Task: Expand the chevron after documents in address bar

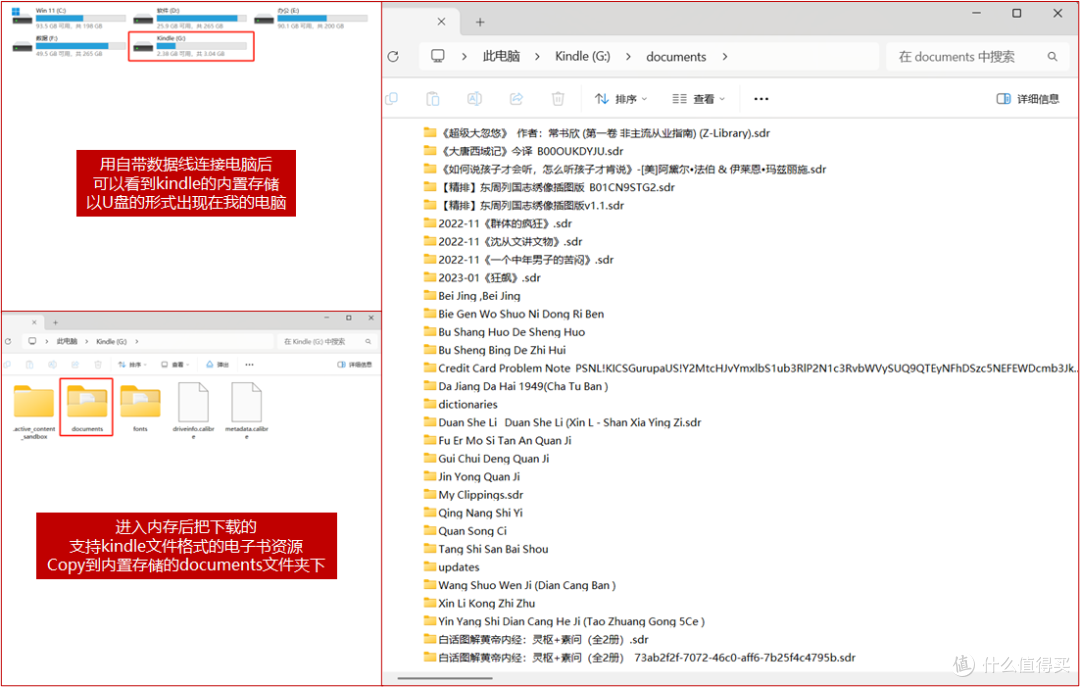Action: click(725, 57)
